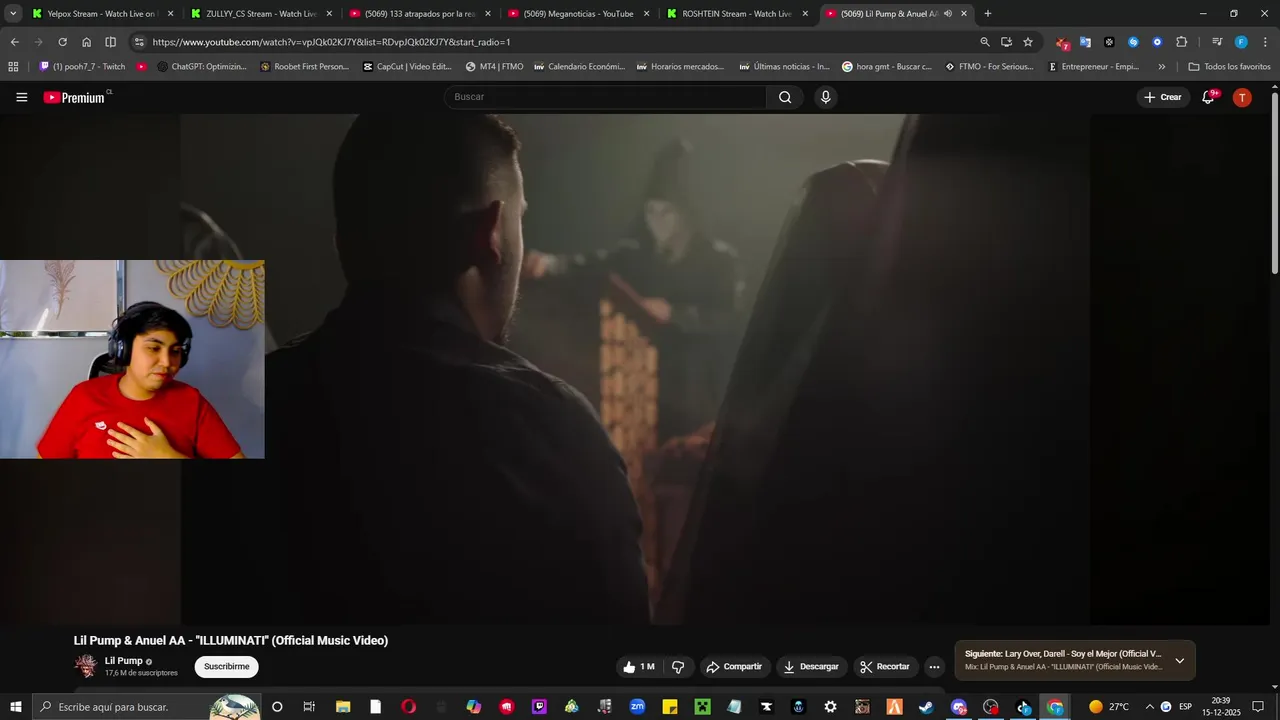
Task: Click the Crear create button
Action: click(x=1163, y=97)
